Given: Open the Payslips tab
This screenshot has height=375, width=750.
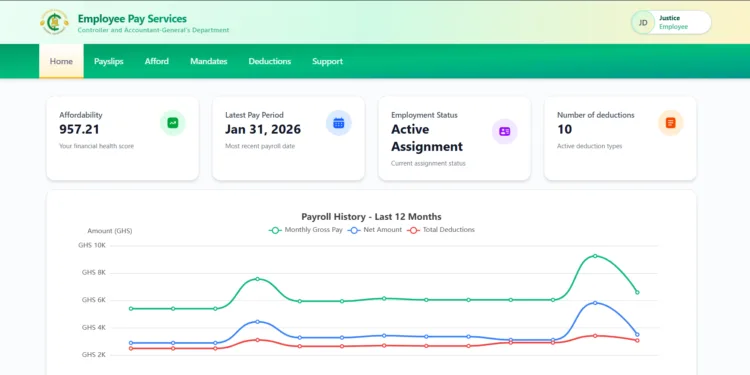Looking at the screenshot, I should pos(109,61).
